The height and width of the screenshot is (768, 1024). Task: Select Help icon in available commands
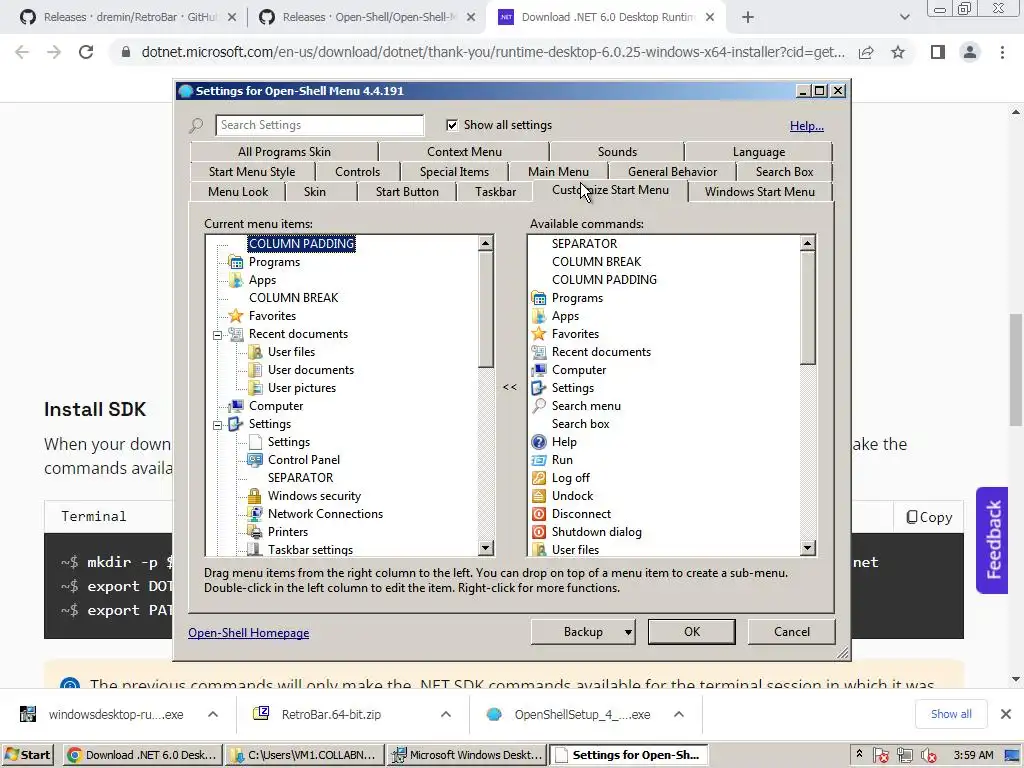coord(539,442)
